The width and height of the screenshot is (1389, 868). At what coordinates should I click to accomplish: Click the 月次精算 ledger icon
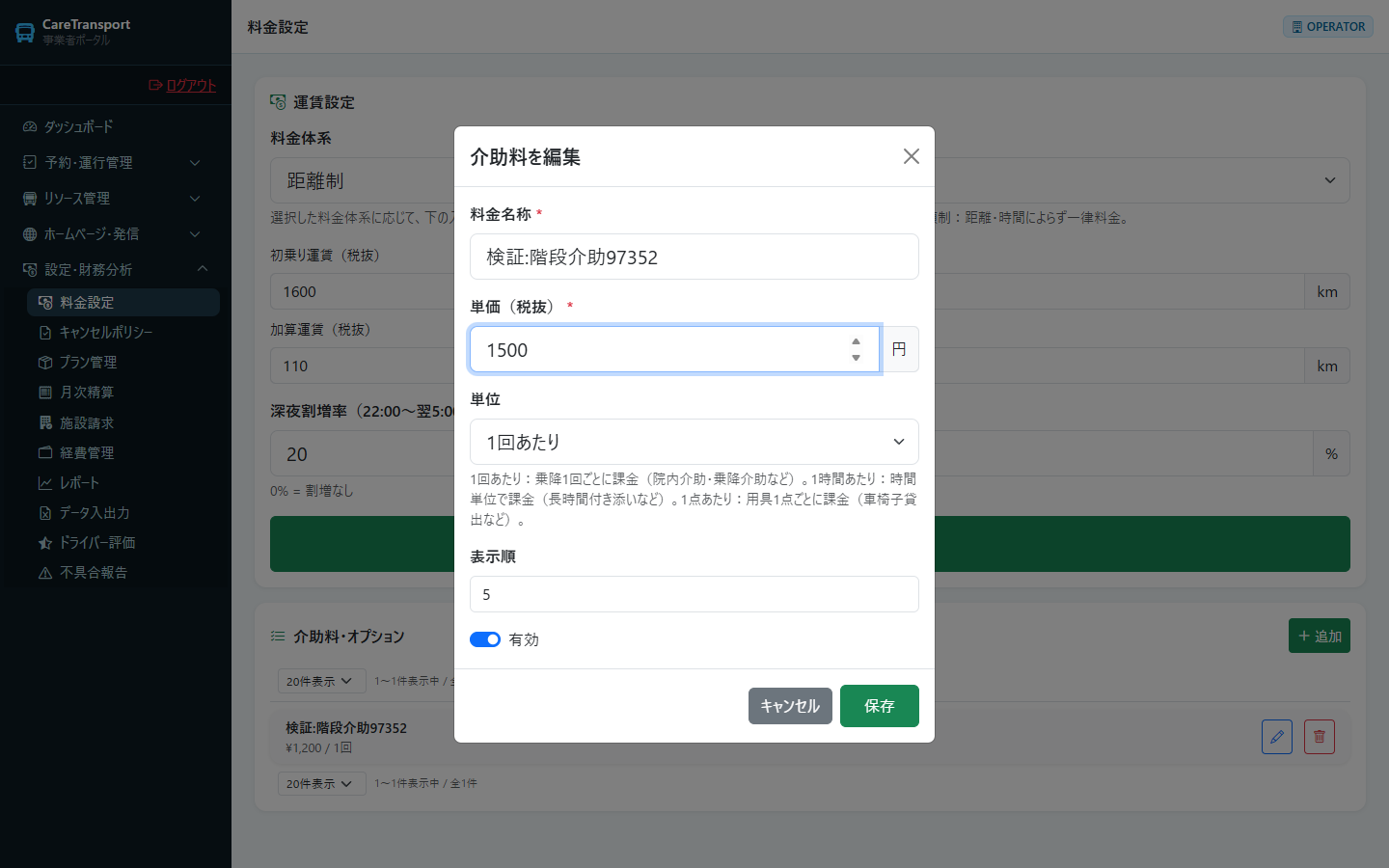(45, 392)
